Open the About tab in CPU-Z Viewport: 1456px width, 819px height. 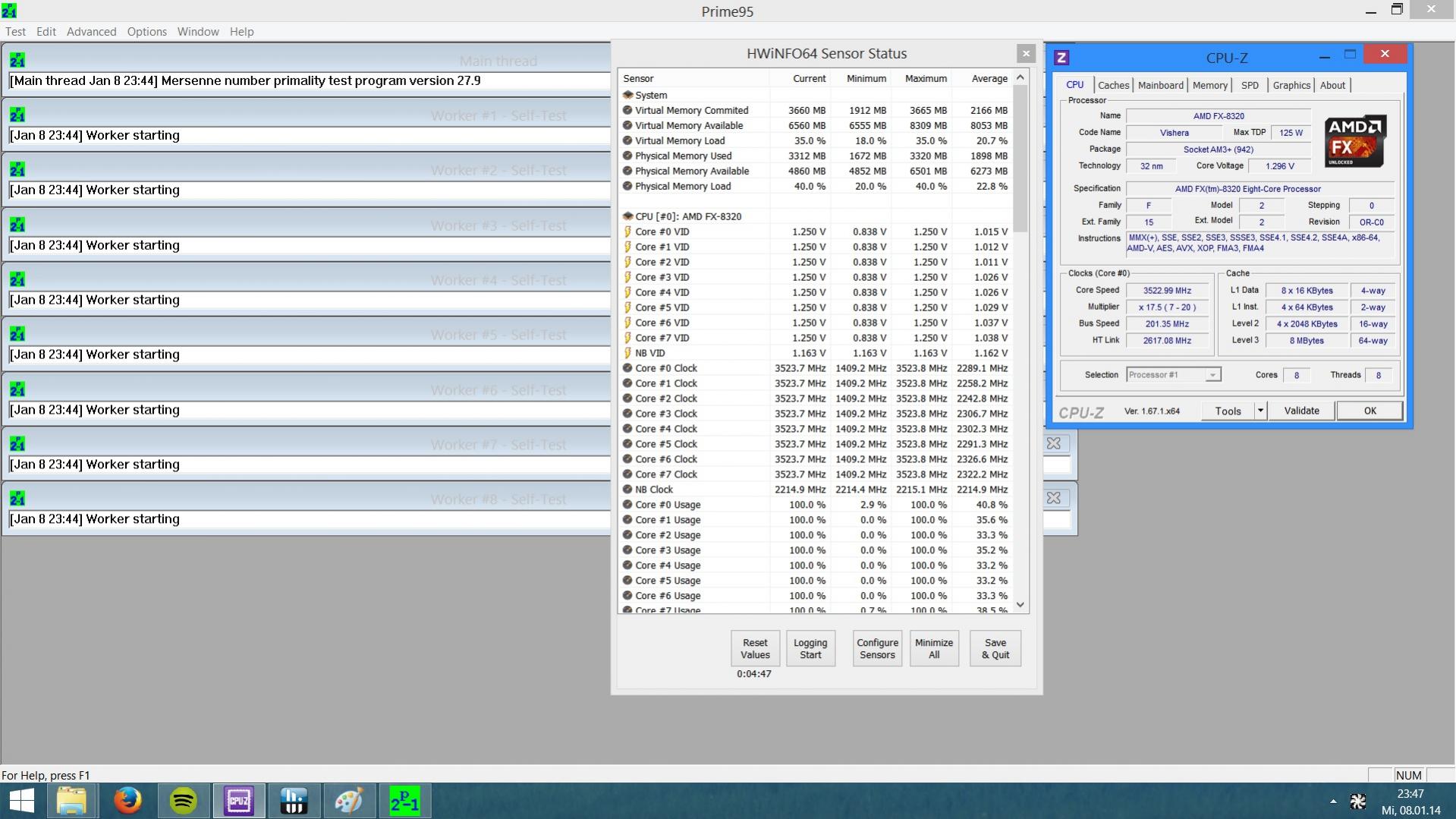(x=1332, y=86)
